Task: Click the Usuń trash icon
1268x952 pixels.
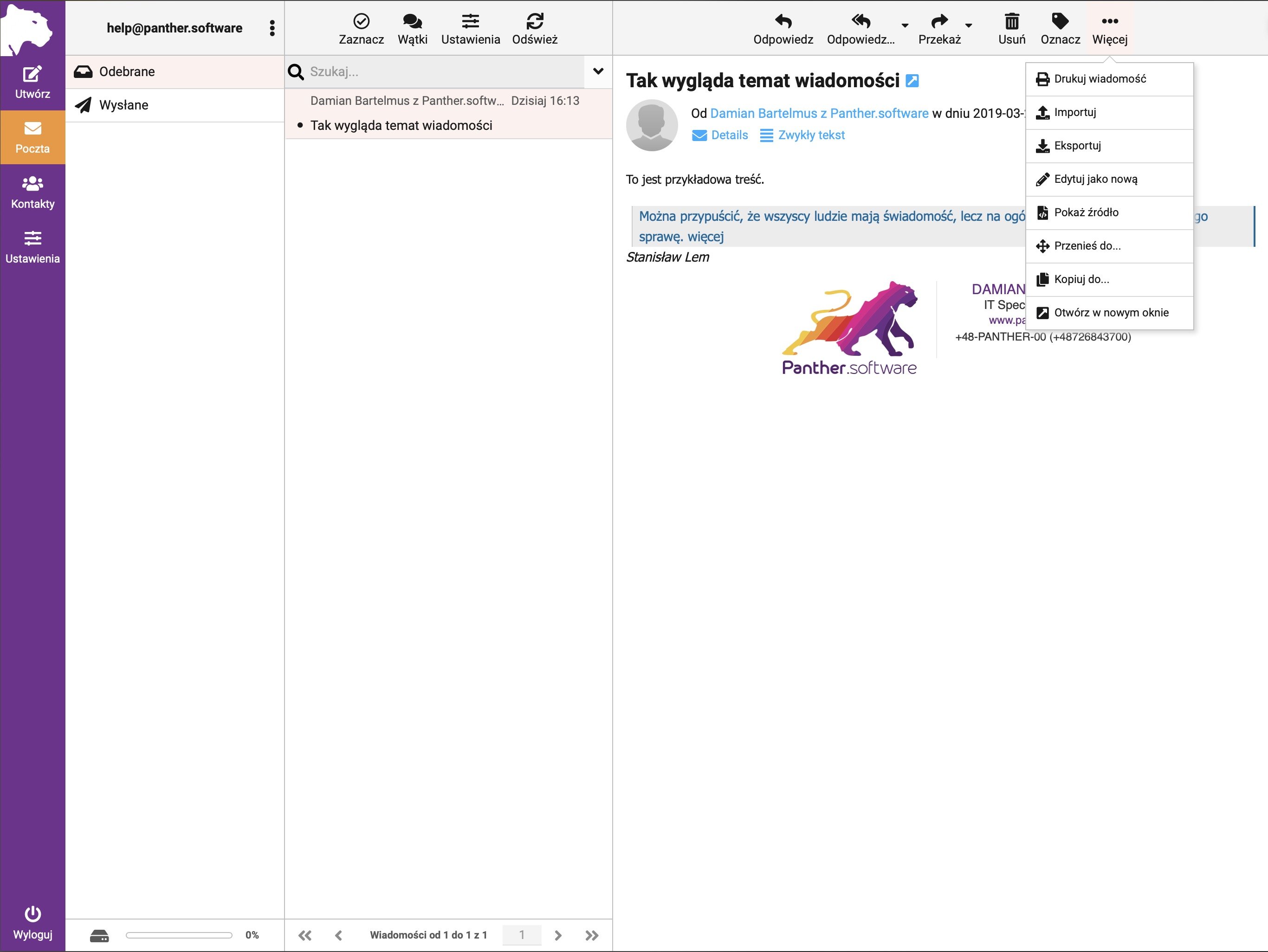Action: tap(1012, 22)
